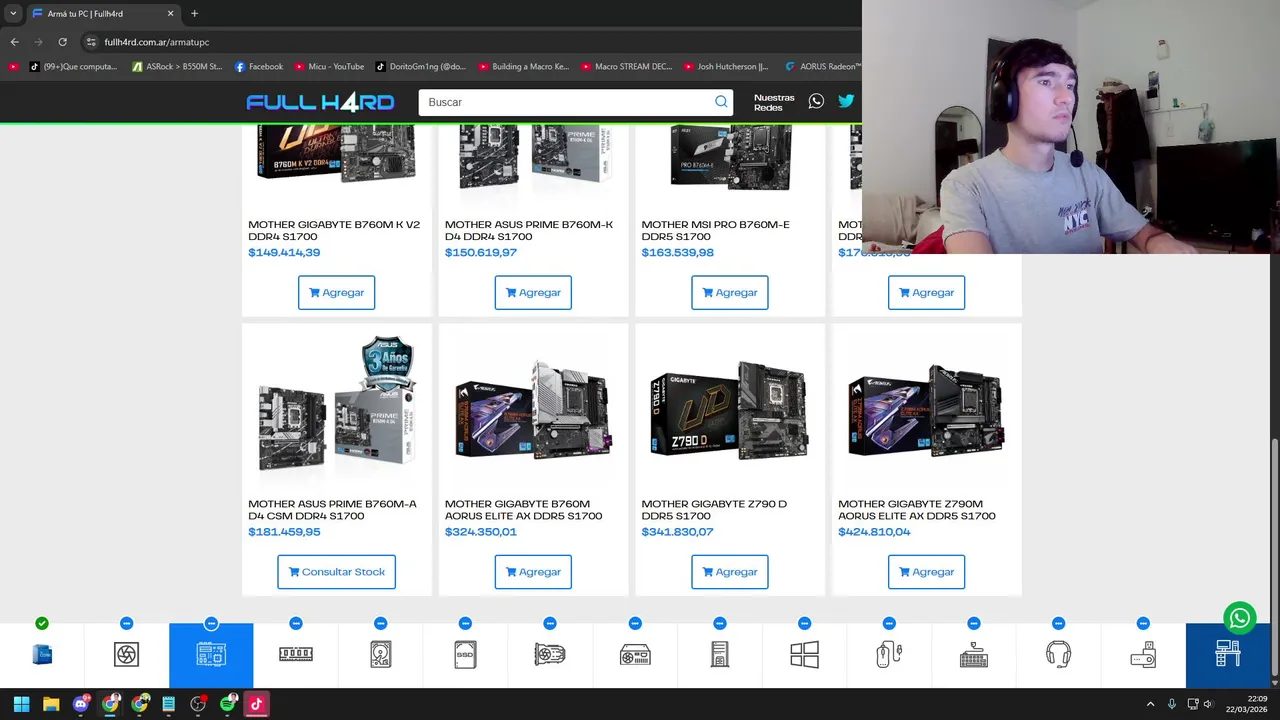Click MOTHER MSI PRO B760M-E title

pyautogui.click(x=715, y=230)
